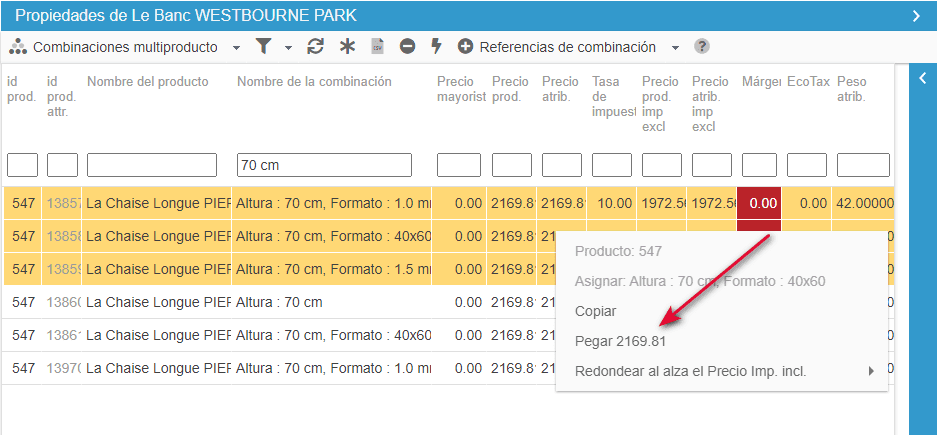This screenshot has width=937, height=435.
Task: Select Pegar 2169.81 in context menu
Action: 620,341
